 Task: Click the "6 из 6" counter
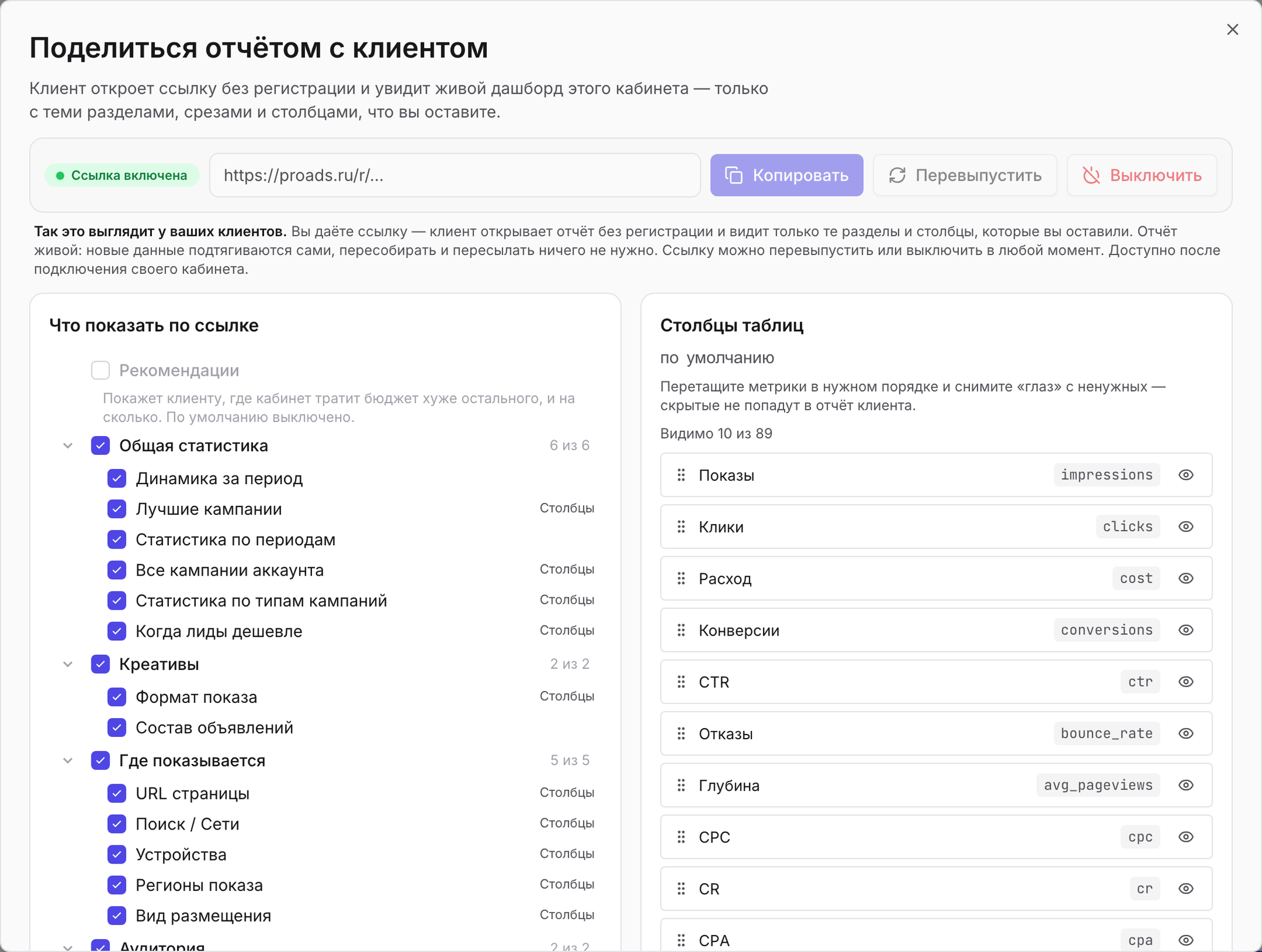tap(569, 446)
